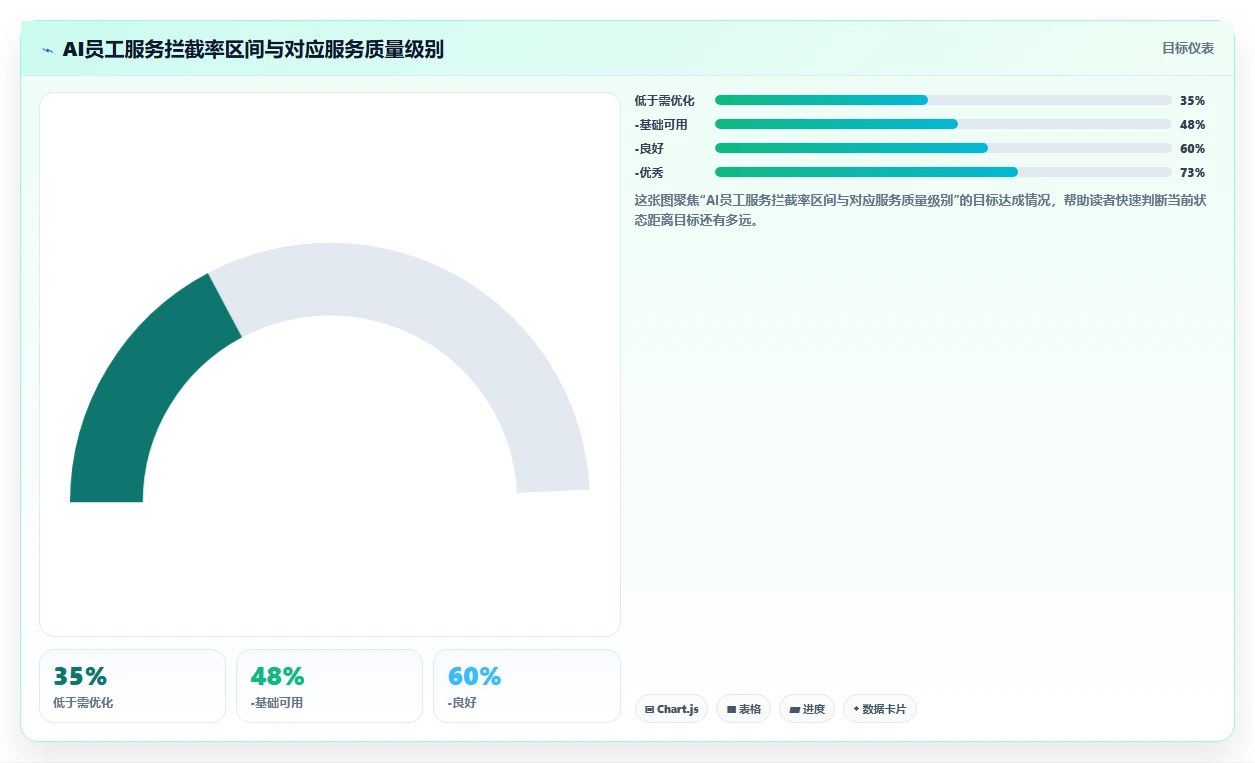Click the 48% stat card labeled -基础可用
The width and height of the screenshot is (1255, 763).
click(329, 686)
